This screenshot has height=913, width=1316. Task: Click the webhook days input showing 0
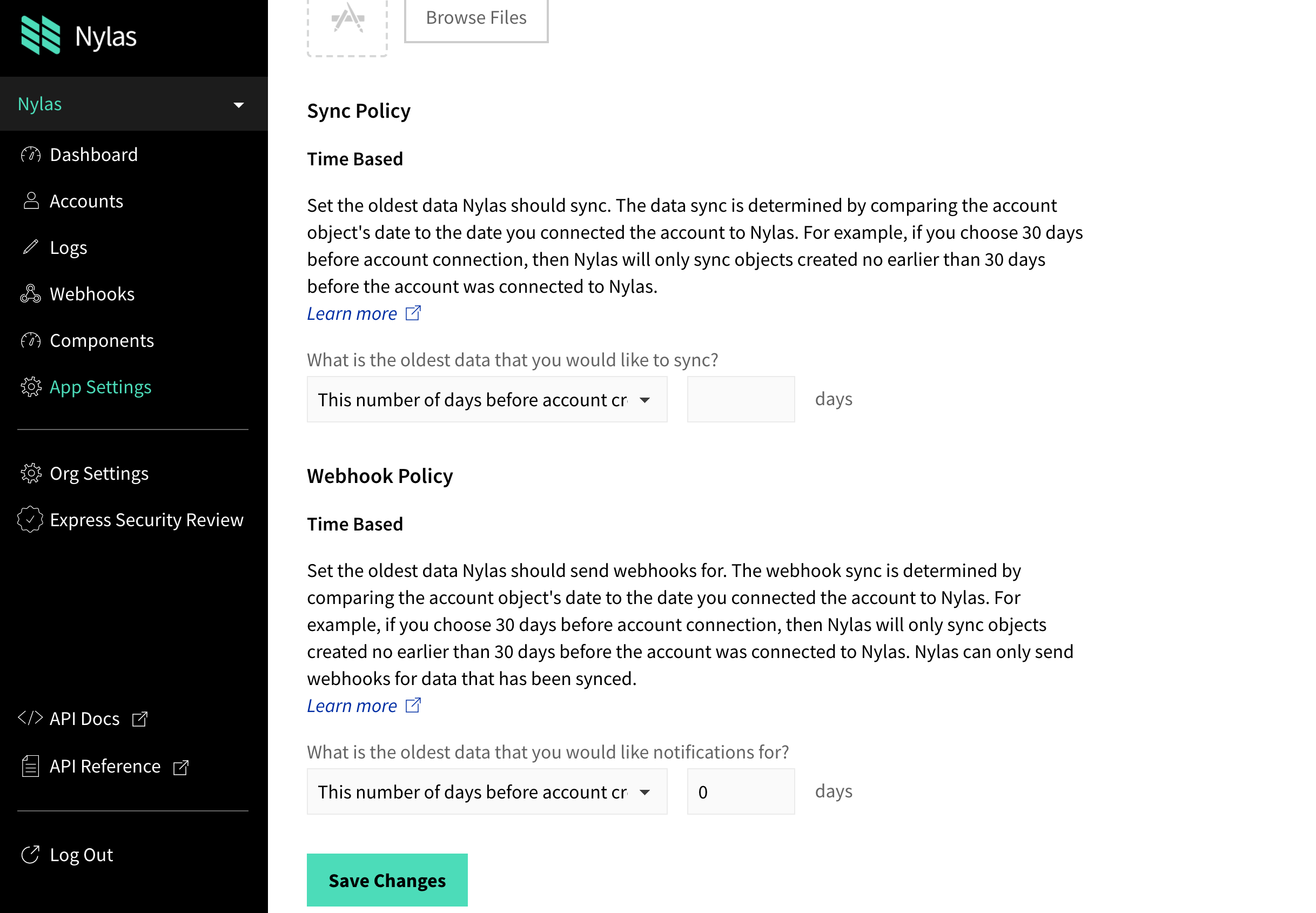pyautogui.click(x=740, y=791)
